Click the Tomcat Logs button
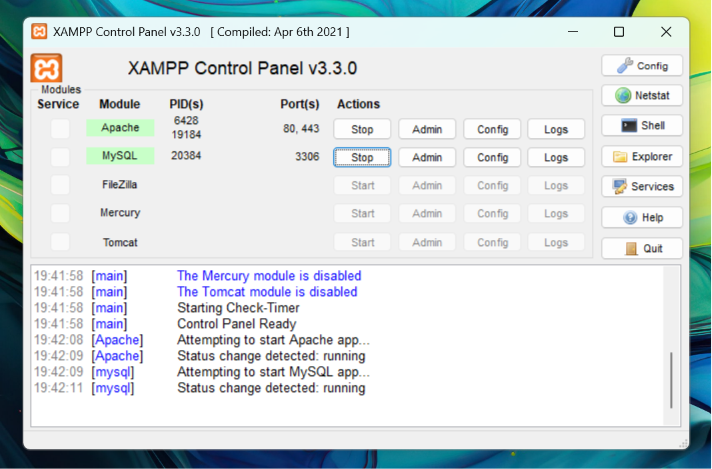 (x=556, y=242)
